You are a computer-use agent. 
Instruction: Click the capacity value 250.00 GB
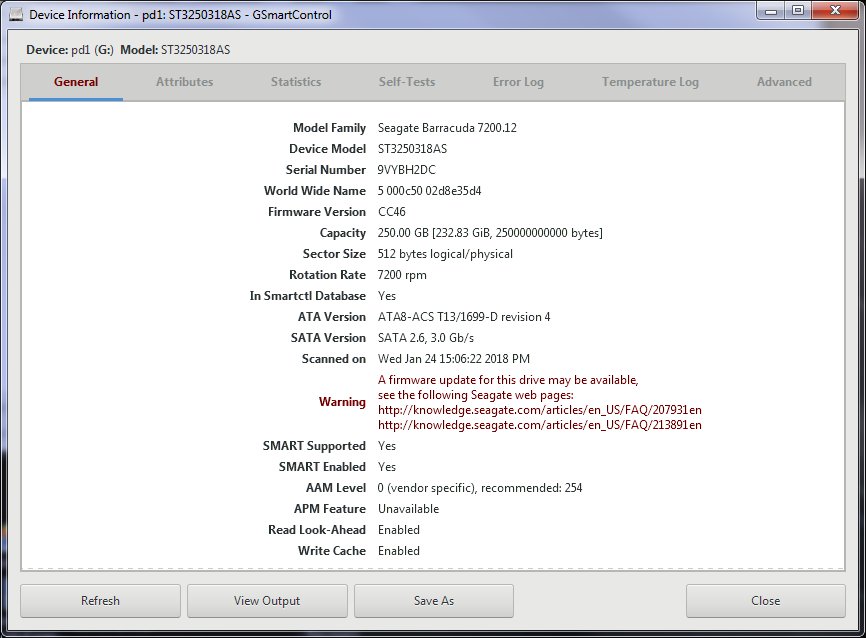pos(490,233)
